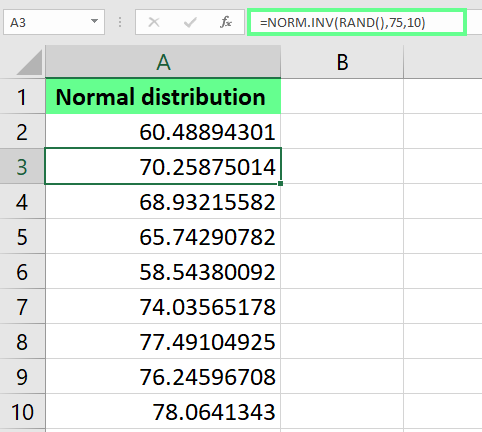Select column B header
The height and width of the screenshot is (432, 482).
[342, 62]
